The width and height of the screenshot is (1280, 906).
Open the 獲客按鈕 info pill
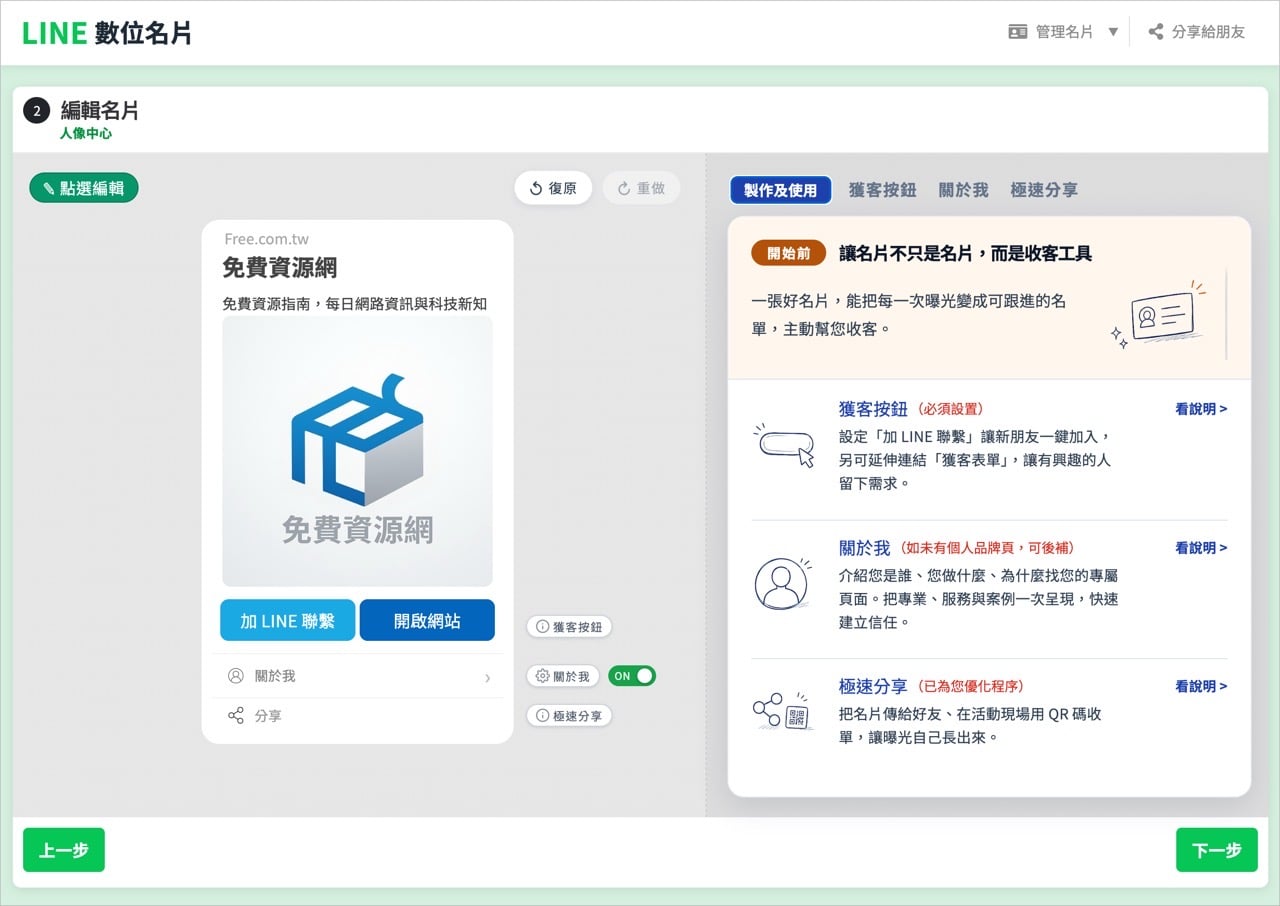569,627
